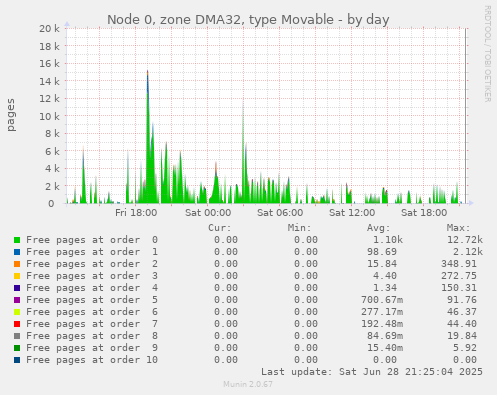Click the orange order 2 legend swatch
This screenshot has width=497, height=395.
17,264
